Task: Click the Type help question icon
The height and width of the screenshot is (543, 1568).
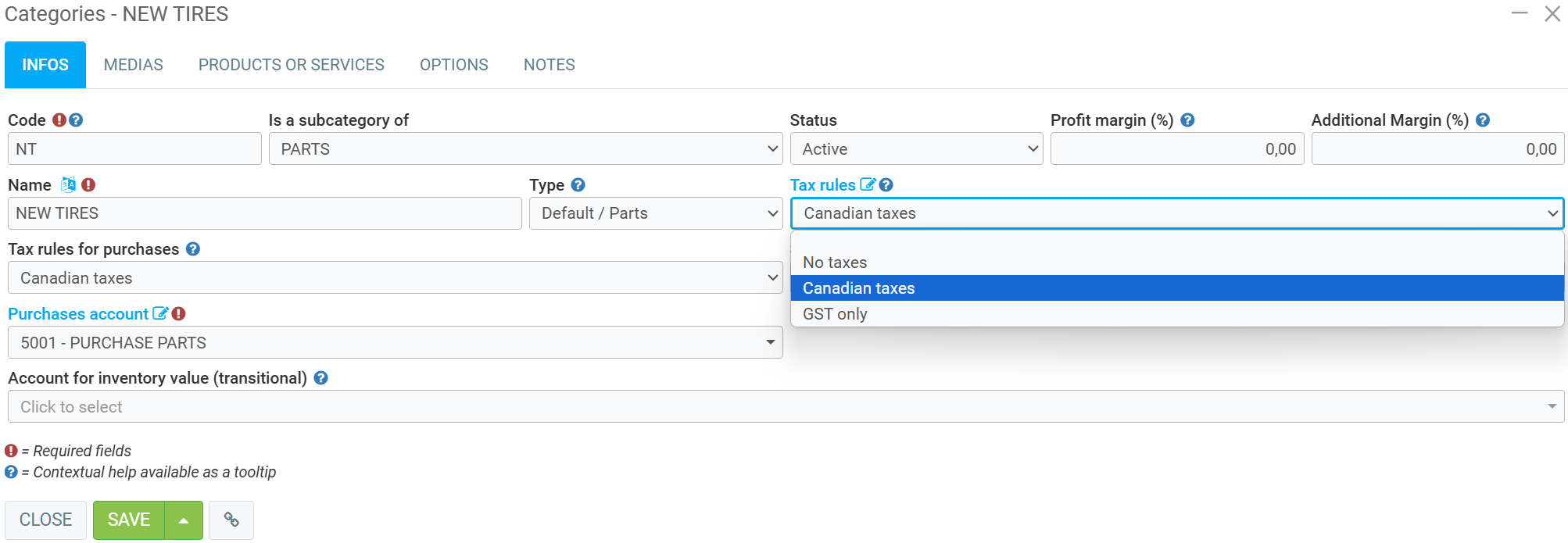Action: click(578, 185)
